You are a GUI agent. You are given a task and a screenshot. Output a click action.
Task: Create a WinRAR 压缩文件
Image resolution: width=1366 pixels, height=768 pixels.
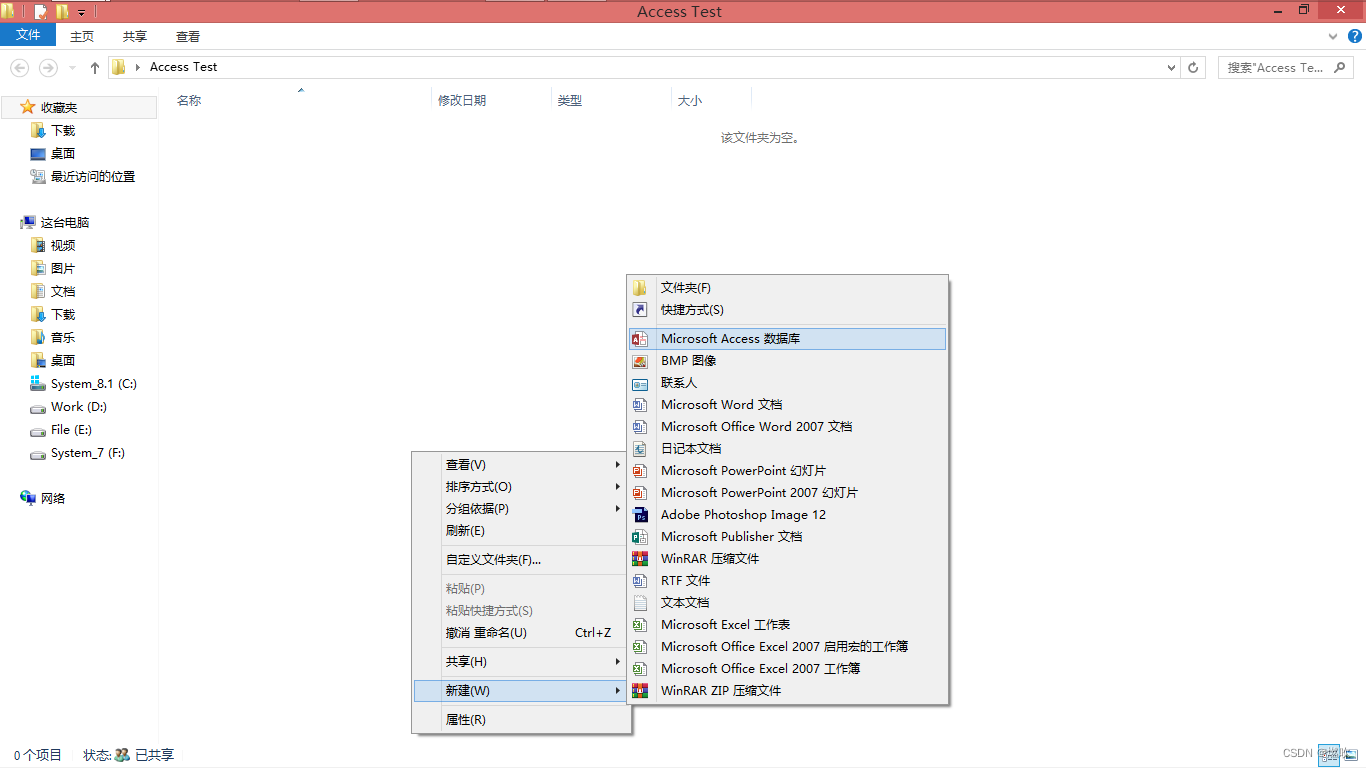click(787, 559)
